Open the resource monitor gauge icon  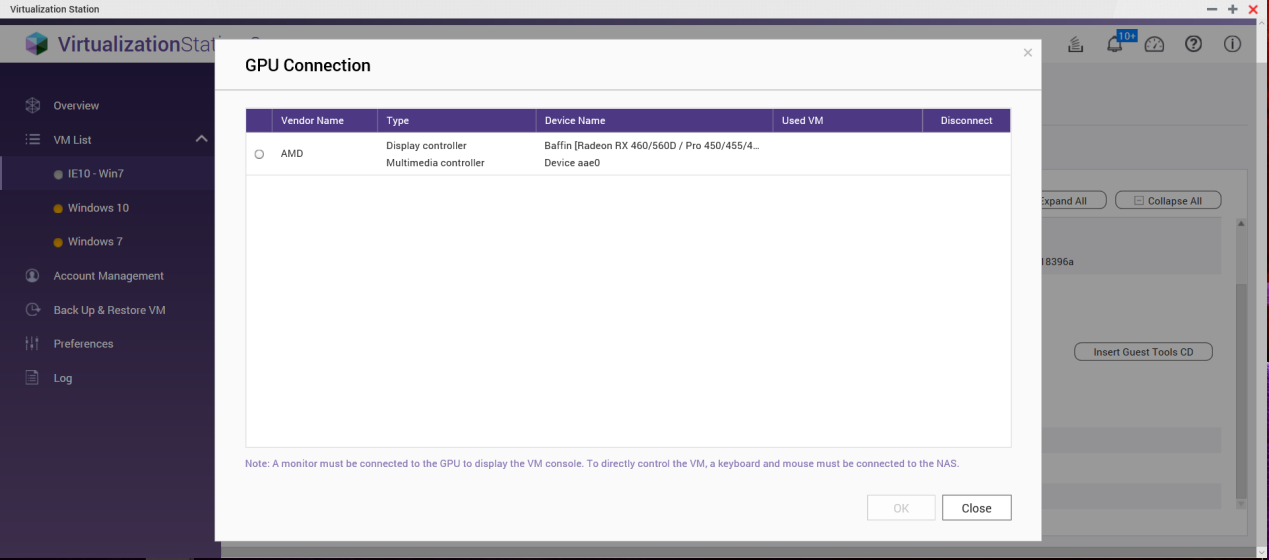pos(1154,45)
